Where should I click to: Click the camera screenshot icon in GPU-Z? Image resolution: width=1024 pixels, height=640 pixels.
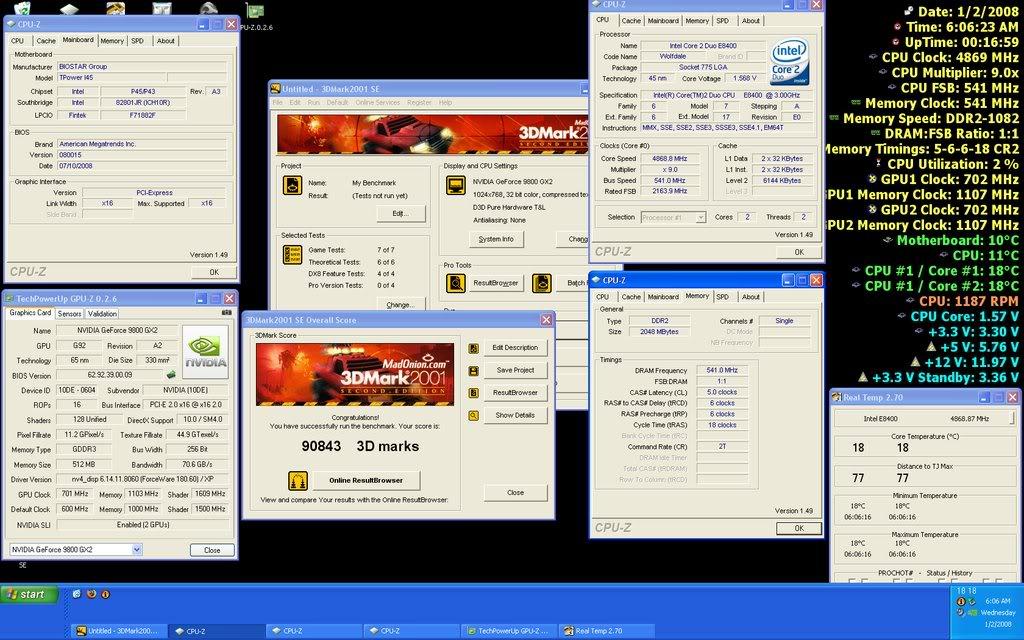226,313
